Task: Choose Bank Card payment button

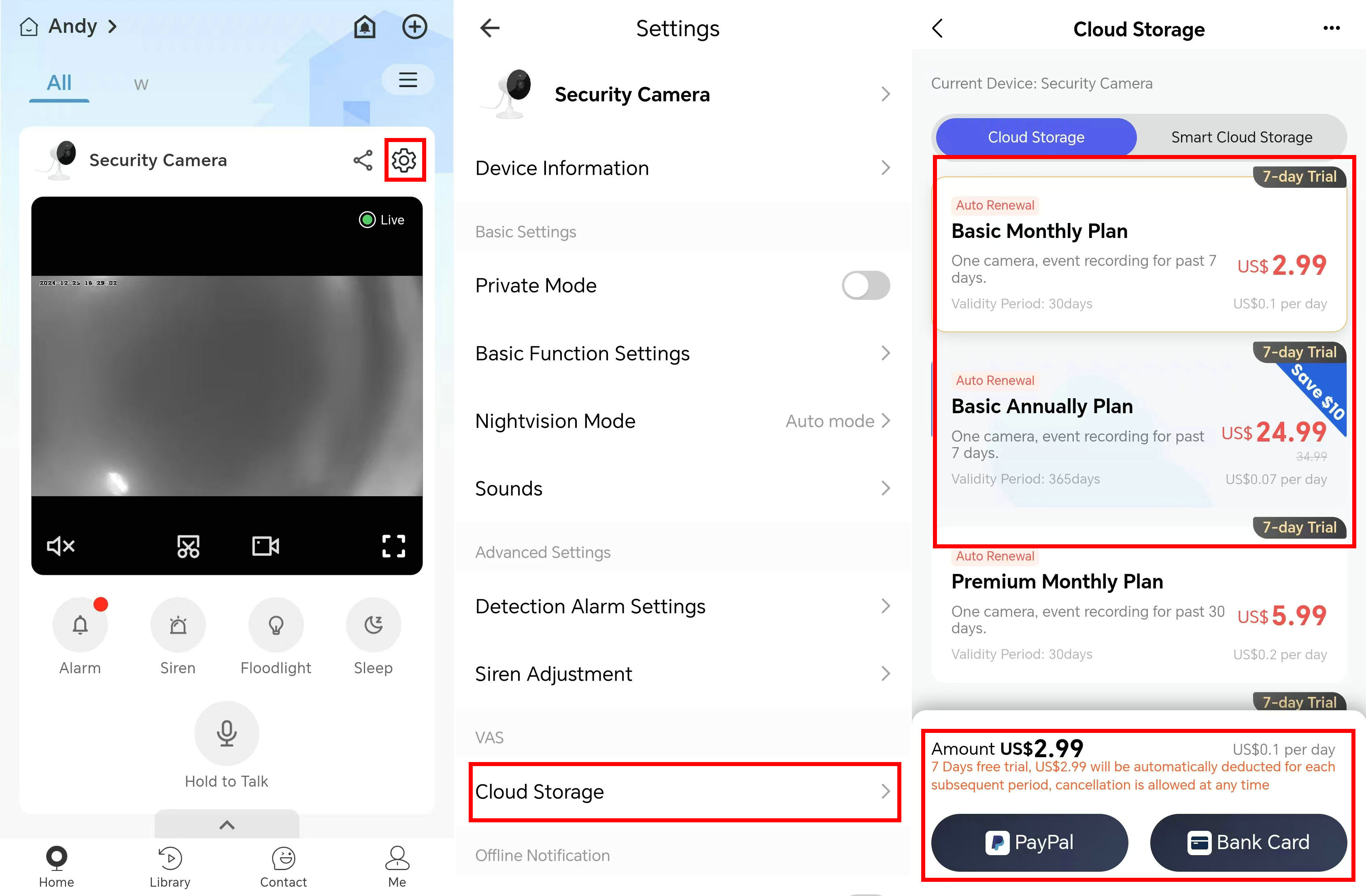Action: tap(1248, 842)
